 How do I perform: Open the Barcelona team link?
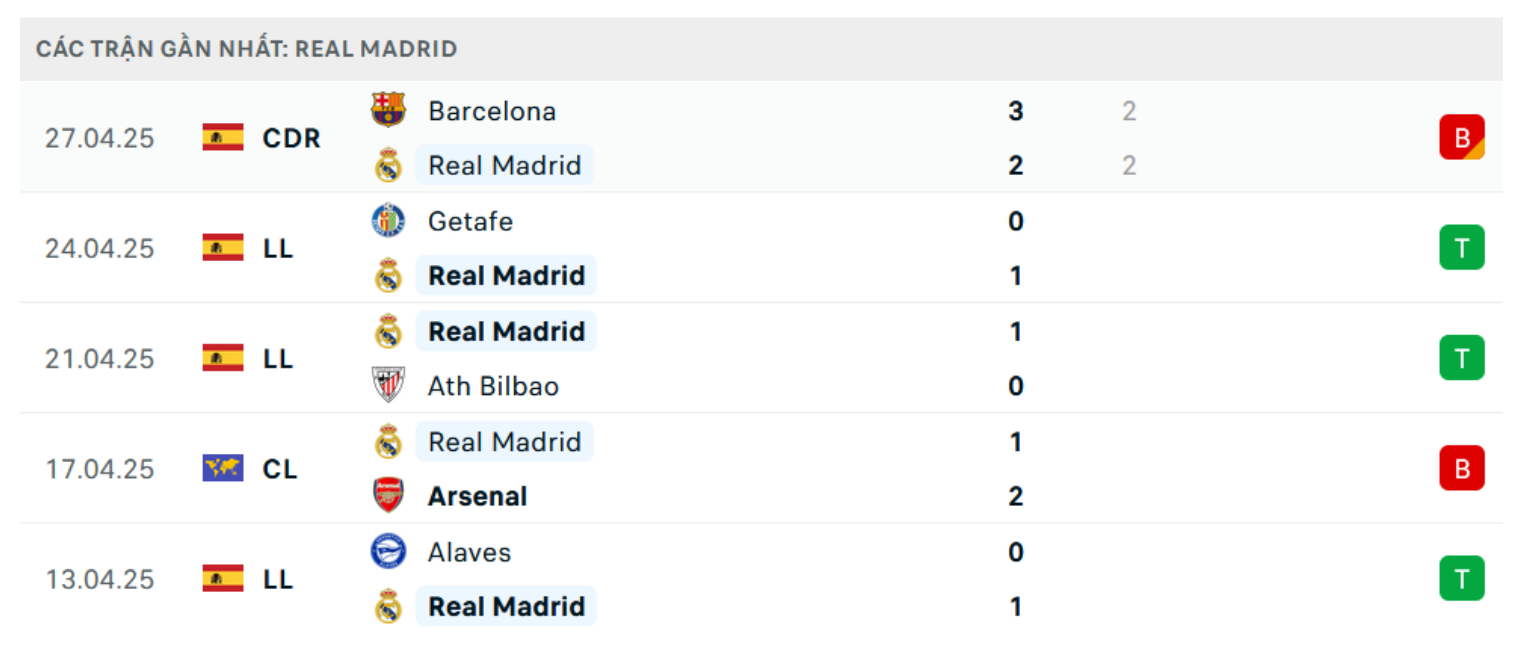[x=492, y=111]
